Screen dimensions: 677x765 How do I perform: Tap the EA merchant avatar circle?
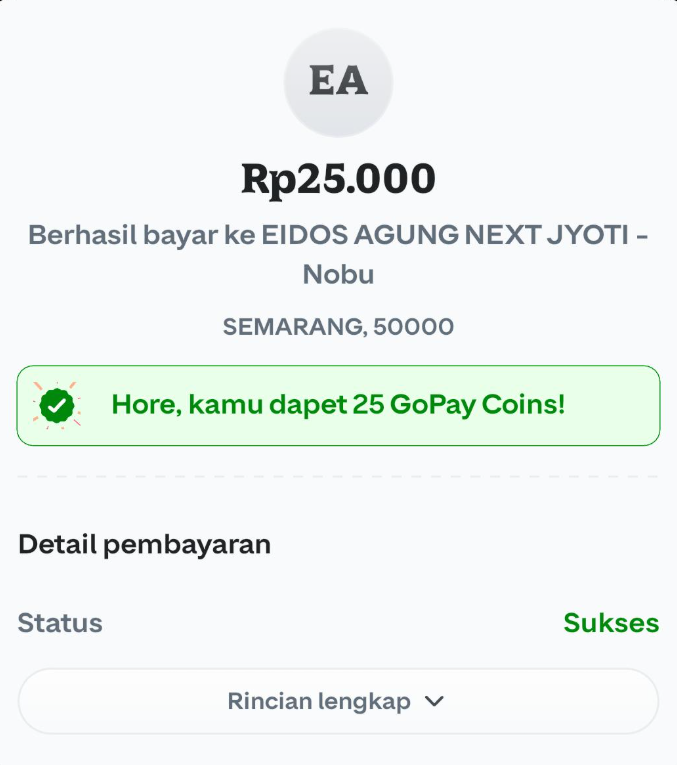pyautogui.click(x=338, y=82)
